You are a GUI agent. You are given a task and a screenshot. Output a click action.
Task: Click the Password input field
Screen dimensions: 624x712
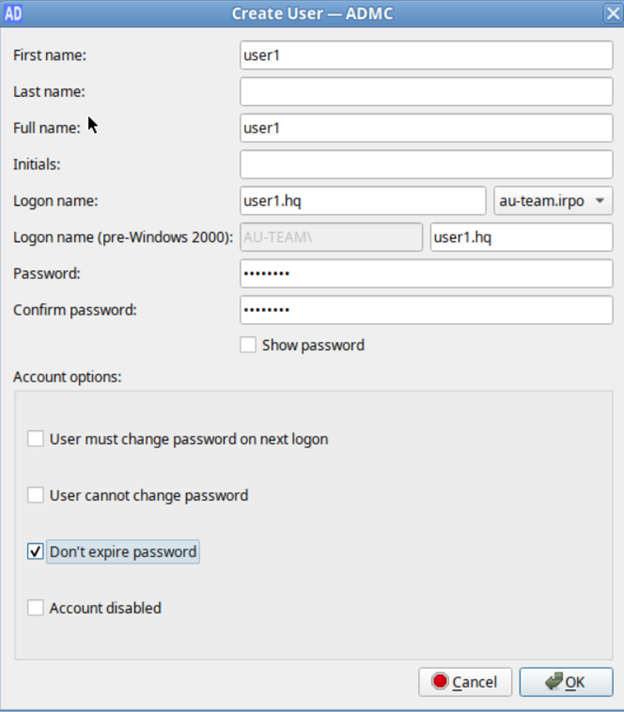(426, 273)
